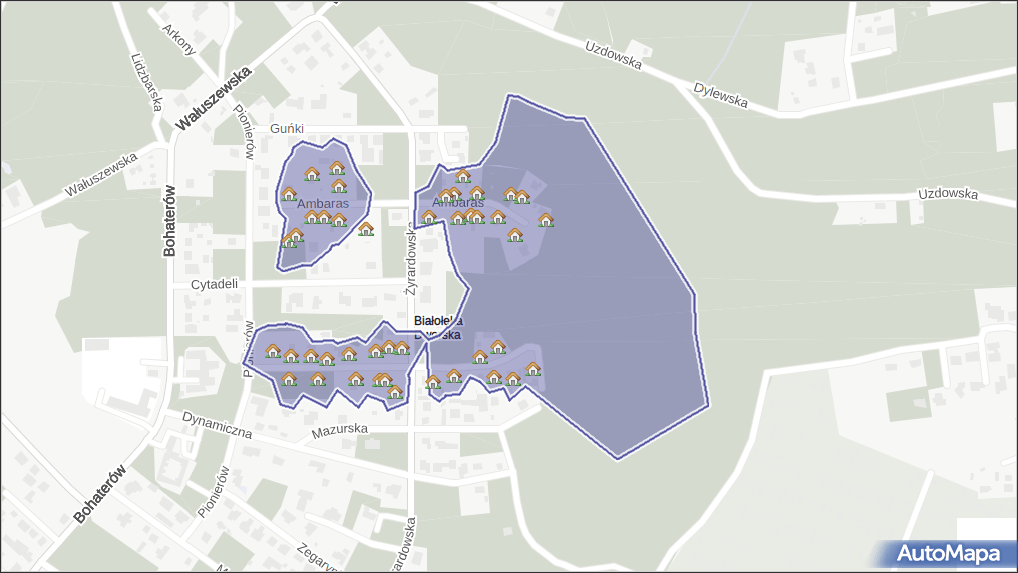Screen dimensions: 1018x573
Task: Click the Mazurska street label
Action: pyautogui.click(x=340, y=430)
